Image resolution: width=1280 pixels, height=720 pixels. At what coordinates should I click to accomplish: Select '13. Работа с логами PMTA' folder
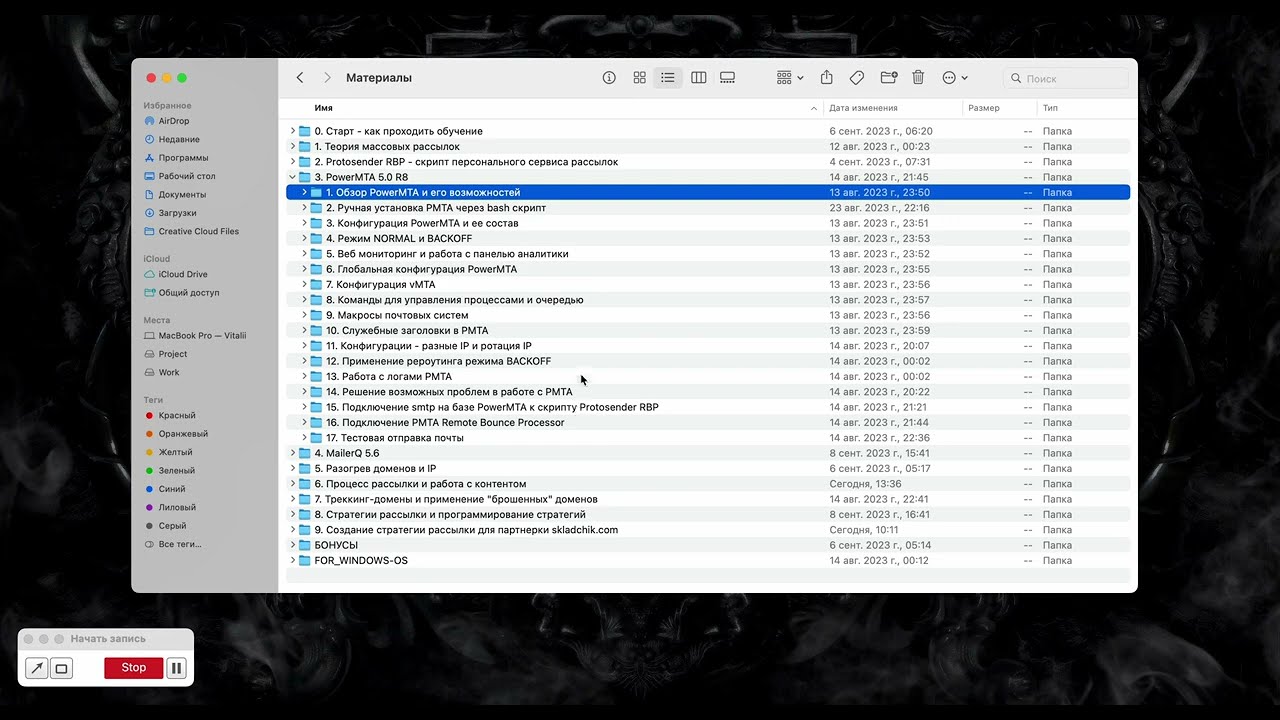point(708,377)
